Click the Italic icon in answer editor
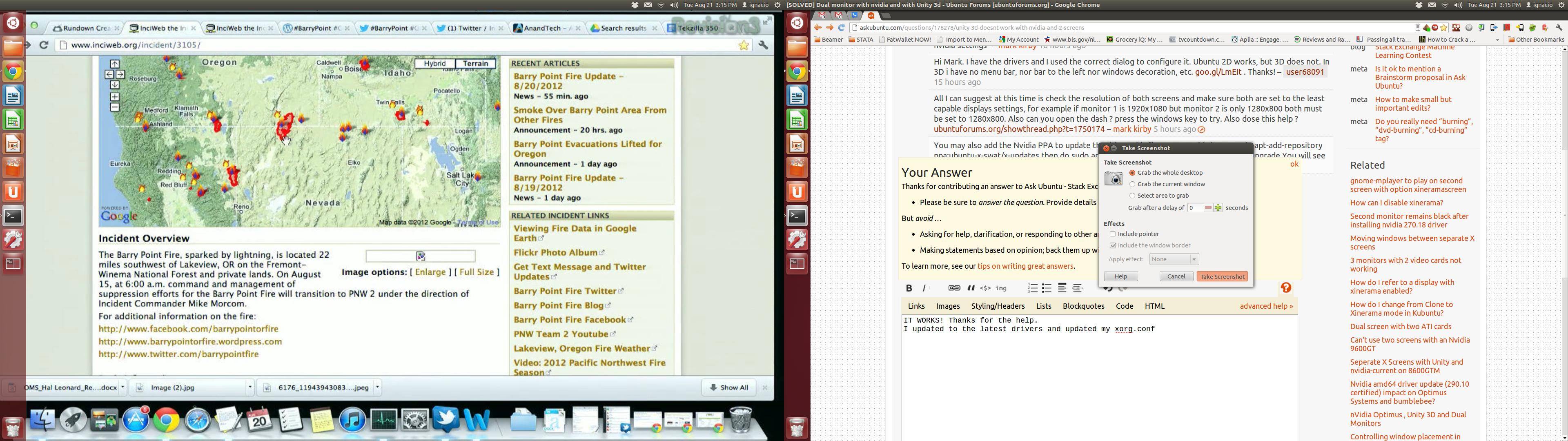The image size is (1568, 441). [924, 288]
